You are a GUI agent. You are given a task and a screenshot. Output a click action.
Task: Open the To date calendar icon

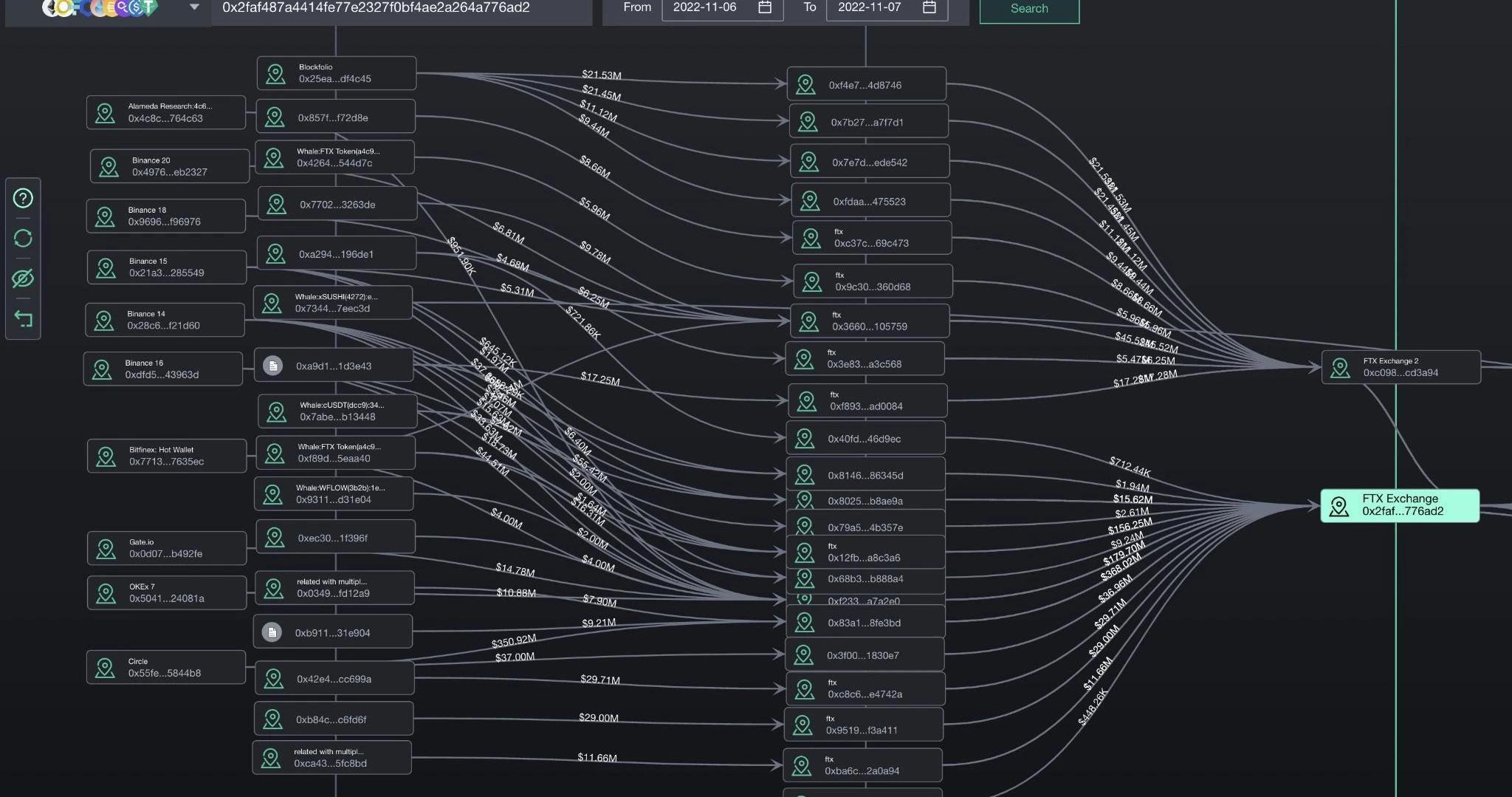pos(929,7)
